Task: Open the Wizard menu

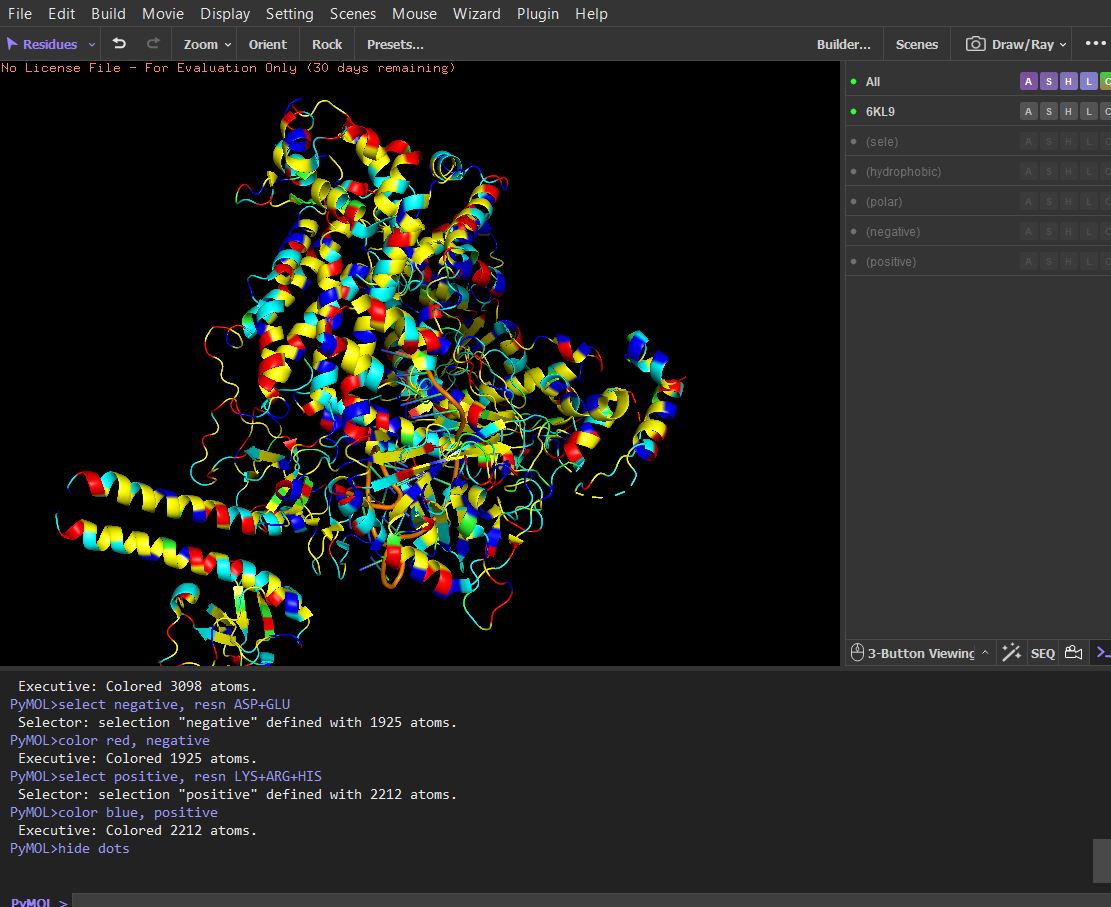Action: click(477, 14)
